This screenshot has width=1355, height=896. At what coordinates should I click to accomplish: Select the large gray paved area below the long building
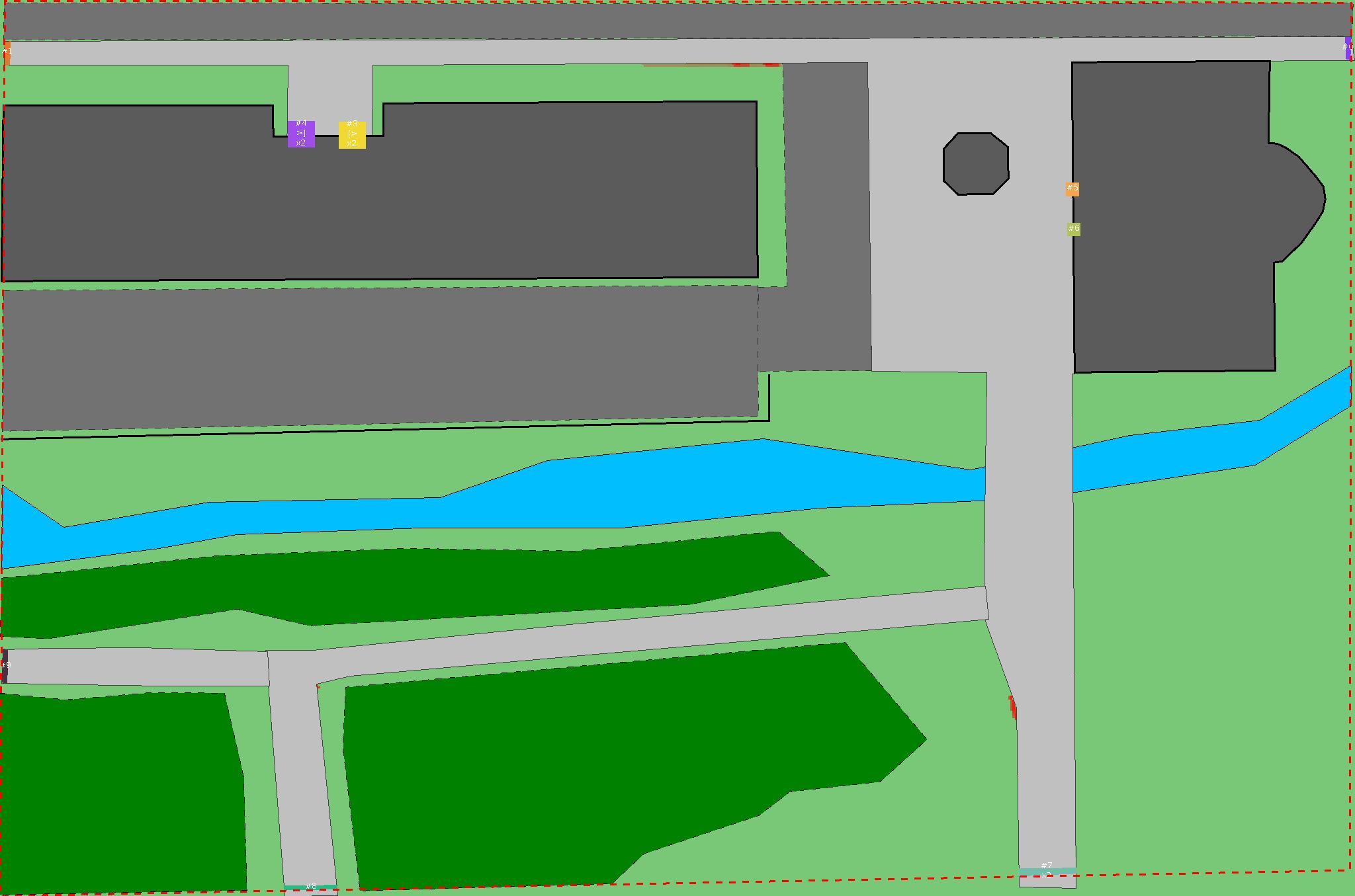(377, 357)
